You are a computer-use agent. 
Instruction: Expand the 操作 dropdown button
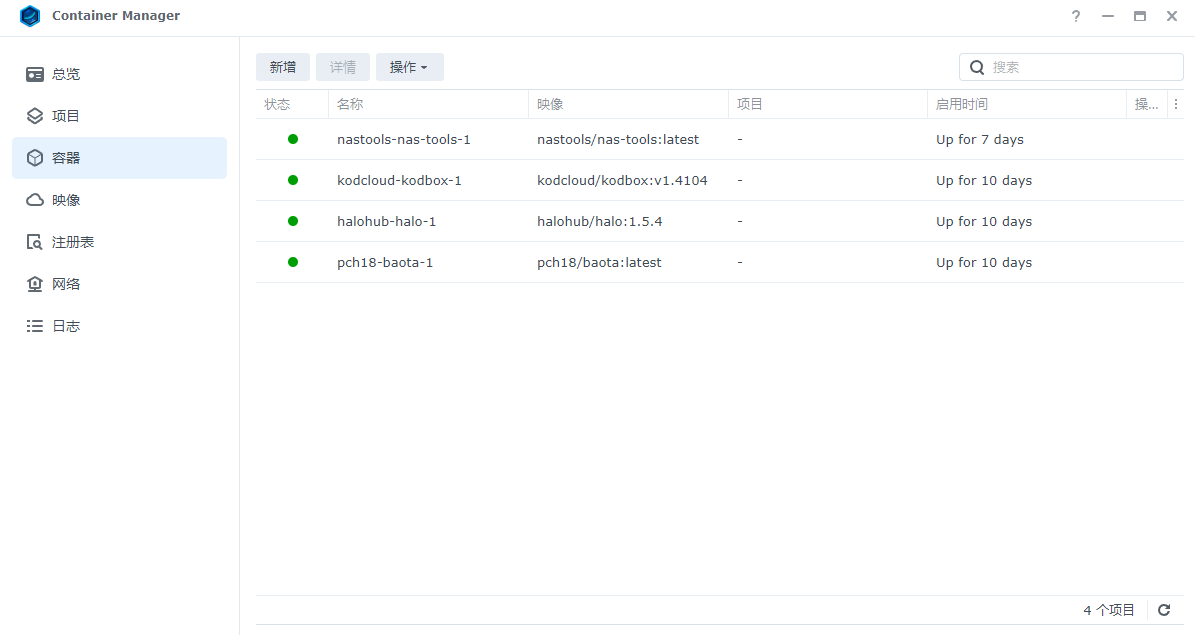click(x=409, y=67)
